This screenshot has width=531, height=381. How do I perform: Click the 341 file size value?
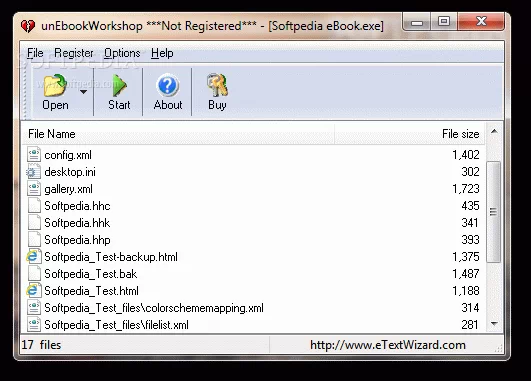471,223
